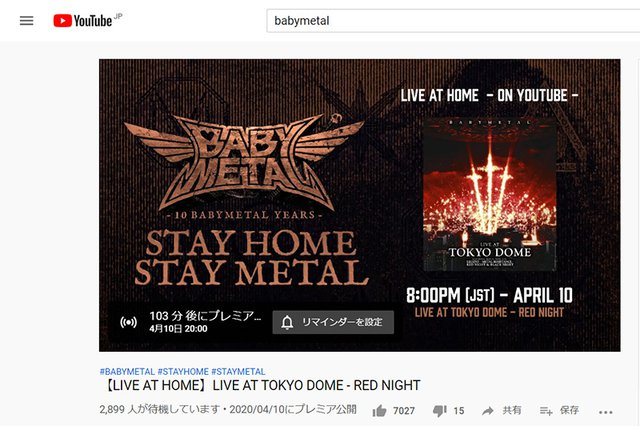Click the save to playlist icon
The width and height of the screenshot is (640, 426).
coord(546,410)
